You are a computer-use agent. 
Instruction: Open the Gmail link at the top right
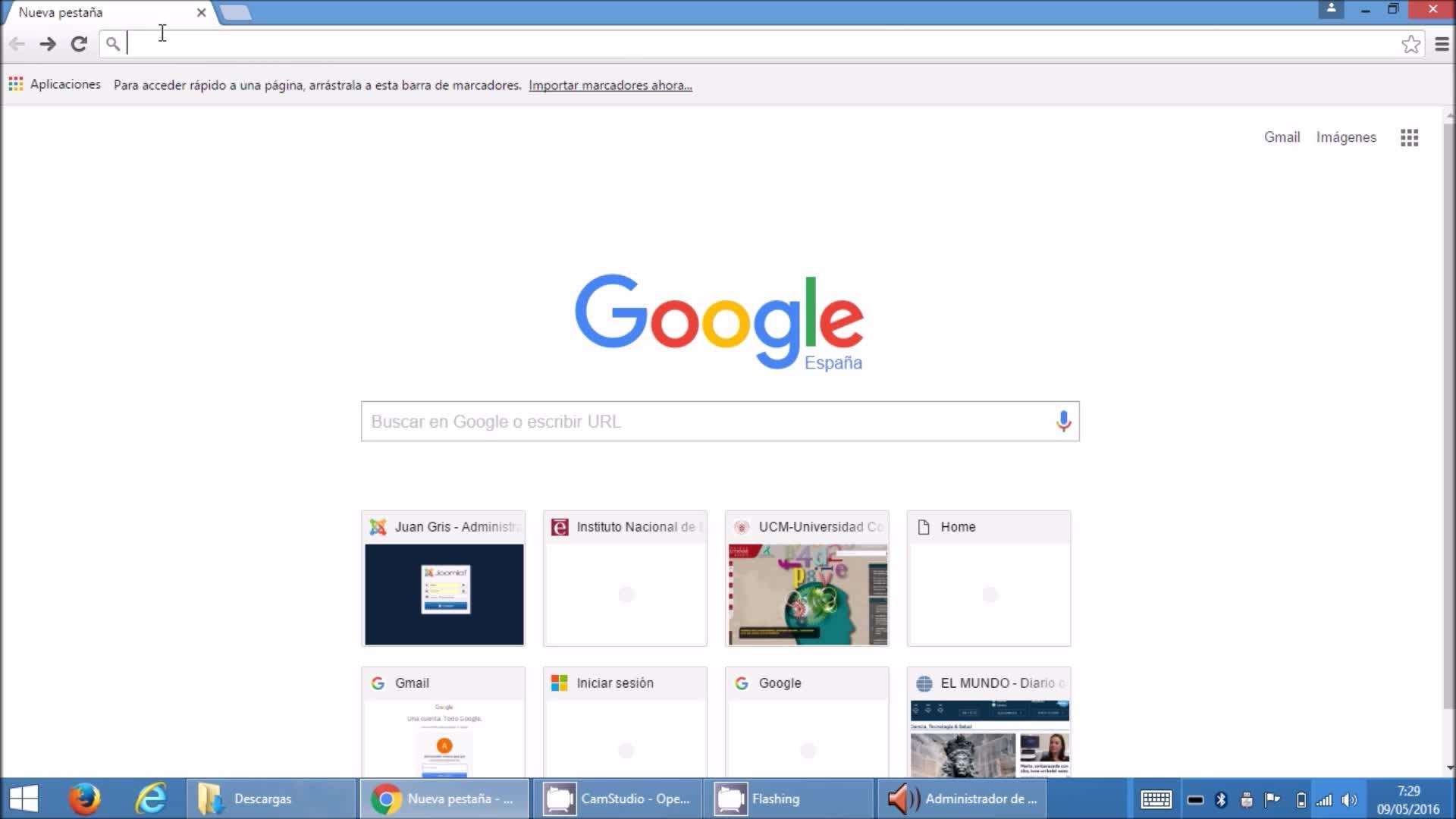(1282, 137)
